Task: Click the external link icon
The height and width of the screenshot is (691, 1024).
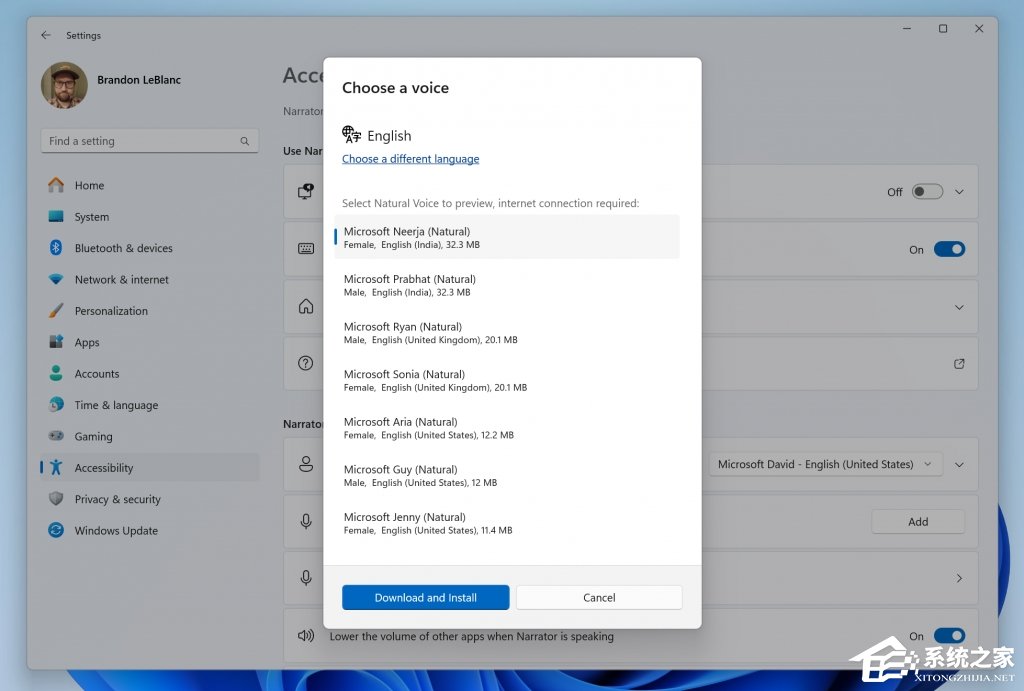Action: coord(959,364)
